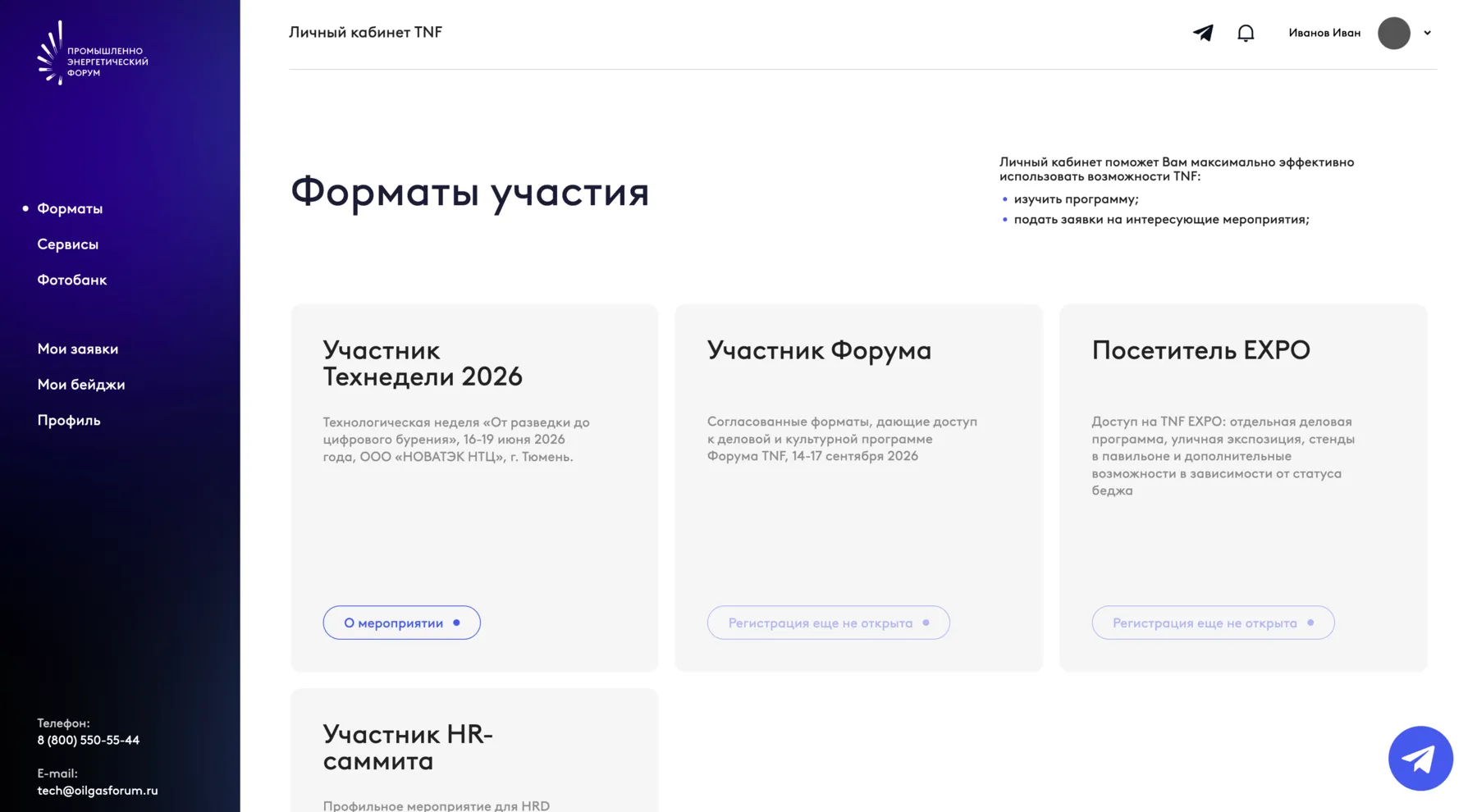This screenshot has height=812, width=1477.
Task: Click the изучить программу bullet text
Action: [1076, 199]
